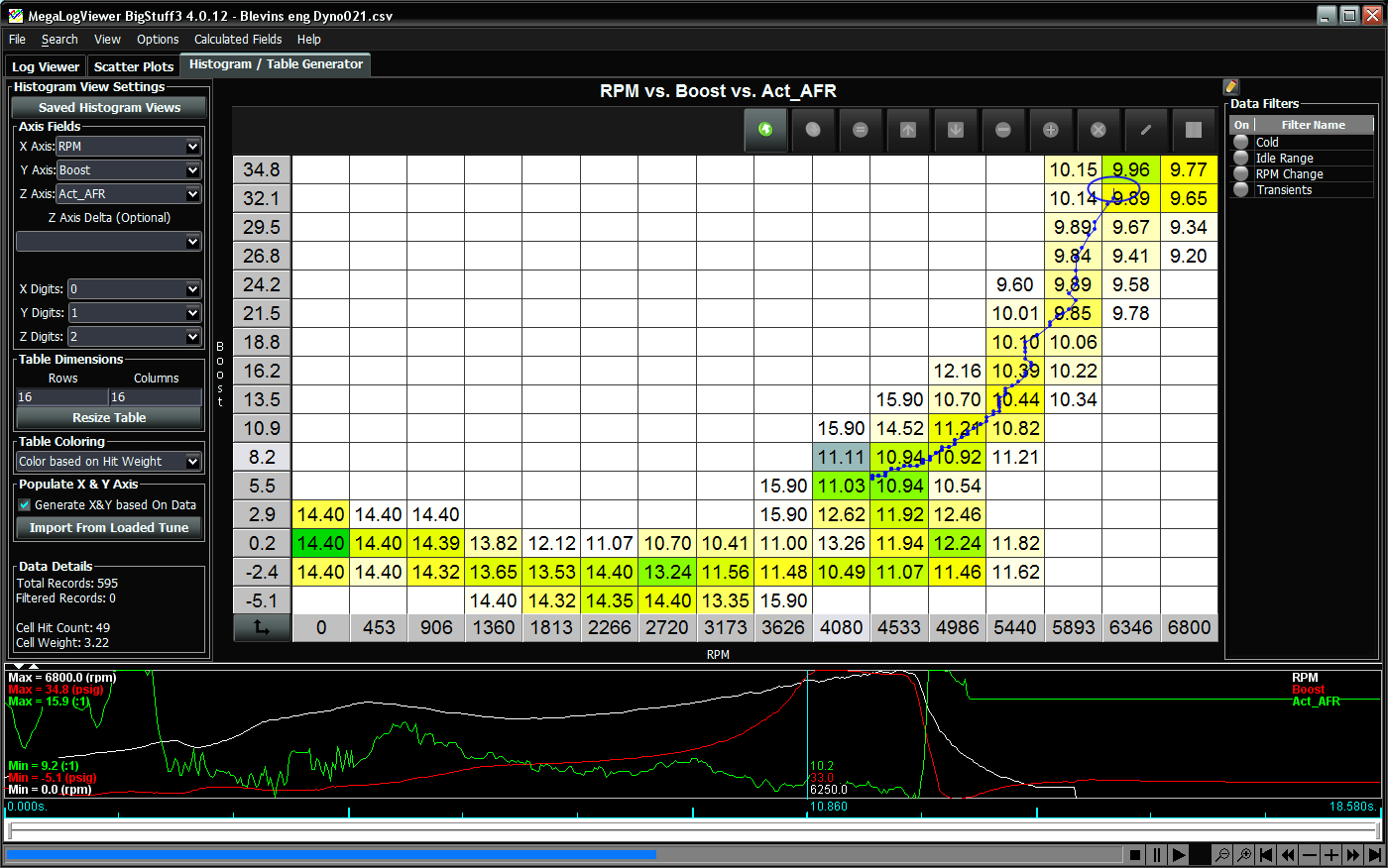
Task: Click the Resize Table button
Action: click(109, 418)
